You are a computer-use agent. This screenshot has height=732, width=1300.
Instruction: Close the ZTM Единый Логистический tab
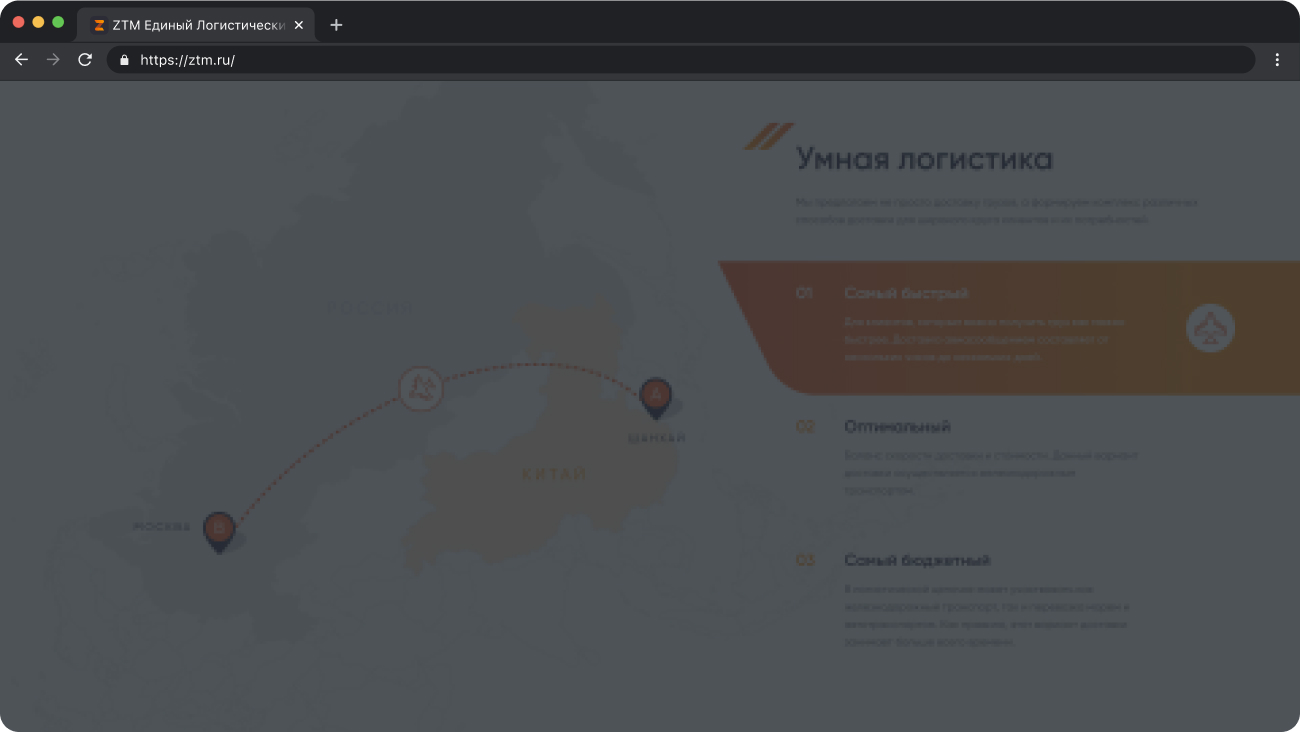pos(298,25)
